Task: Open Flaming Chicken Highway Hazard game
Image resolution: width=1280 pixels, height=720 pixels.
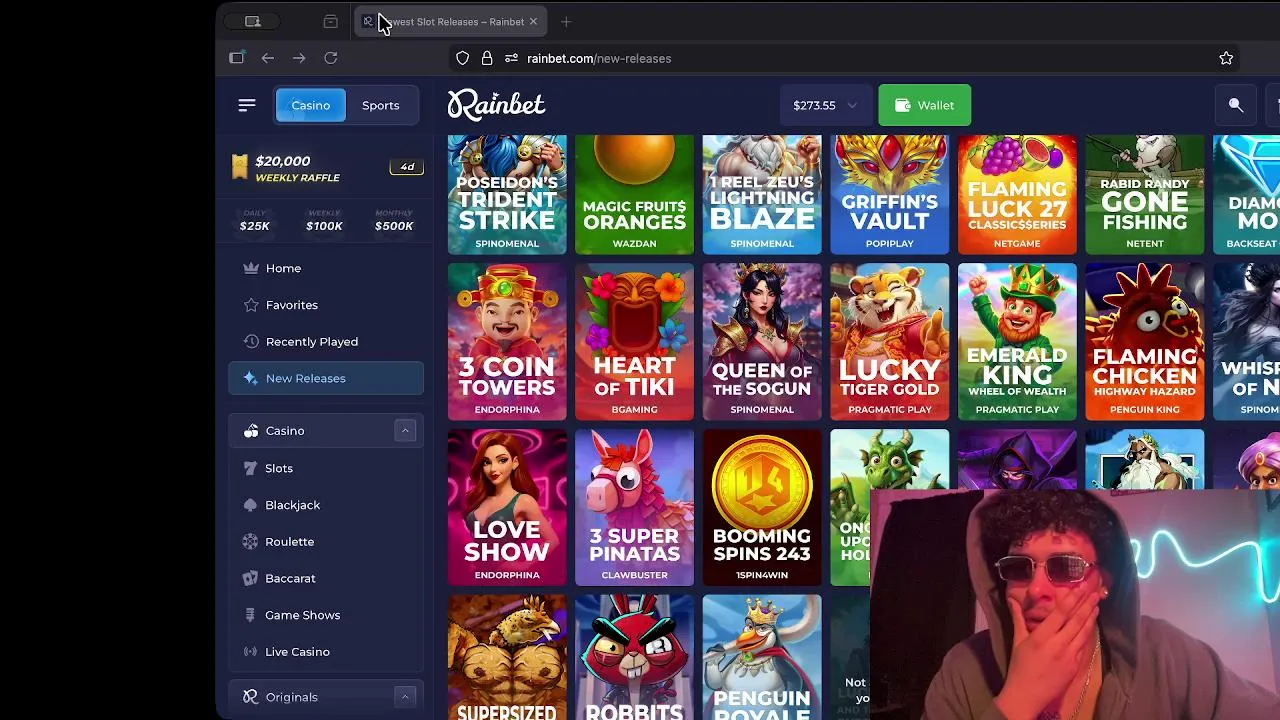Action: tap(1145, 342)
